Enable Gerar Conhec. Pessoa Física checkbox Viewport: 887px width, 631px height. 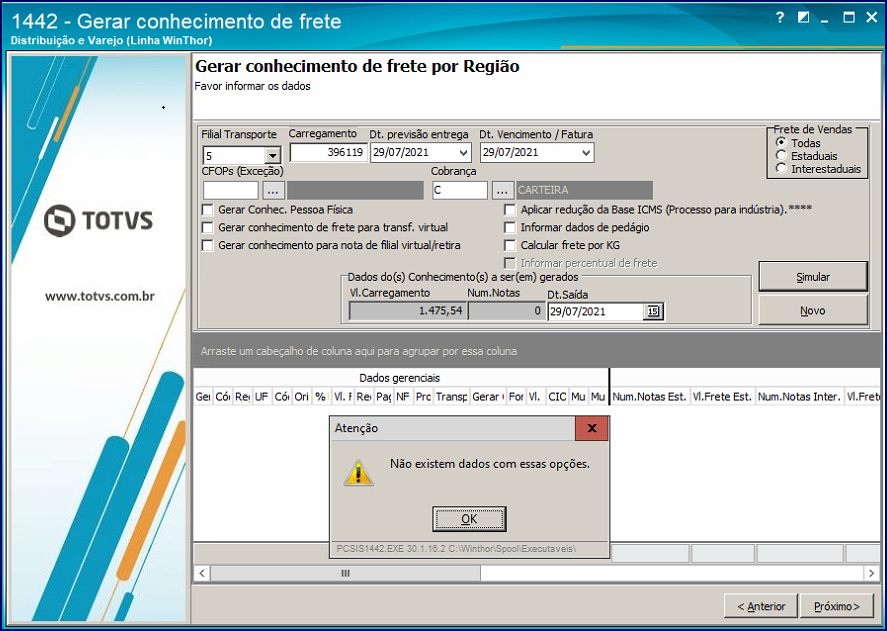tap(208, 210)
